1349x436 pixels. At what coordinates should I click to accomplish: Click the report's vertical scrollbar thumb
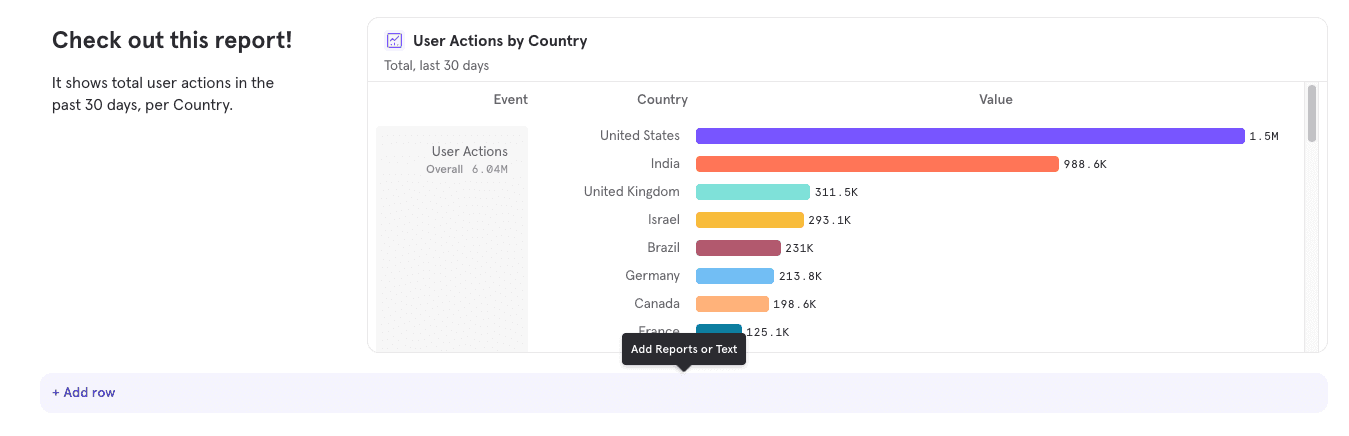click(1311, 113)
